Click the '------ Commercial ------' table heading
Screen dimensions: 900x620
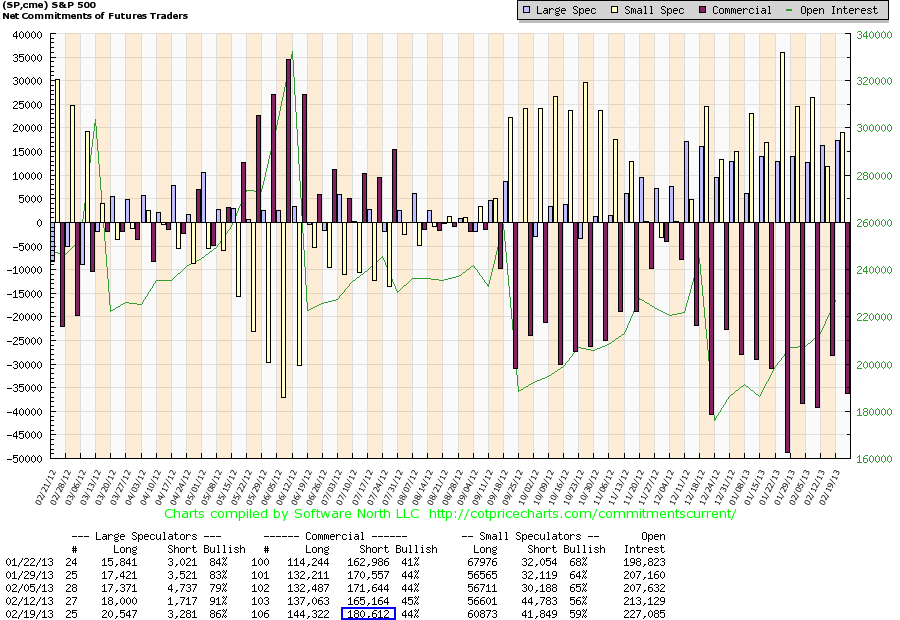point(335,536)
